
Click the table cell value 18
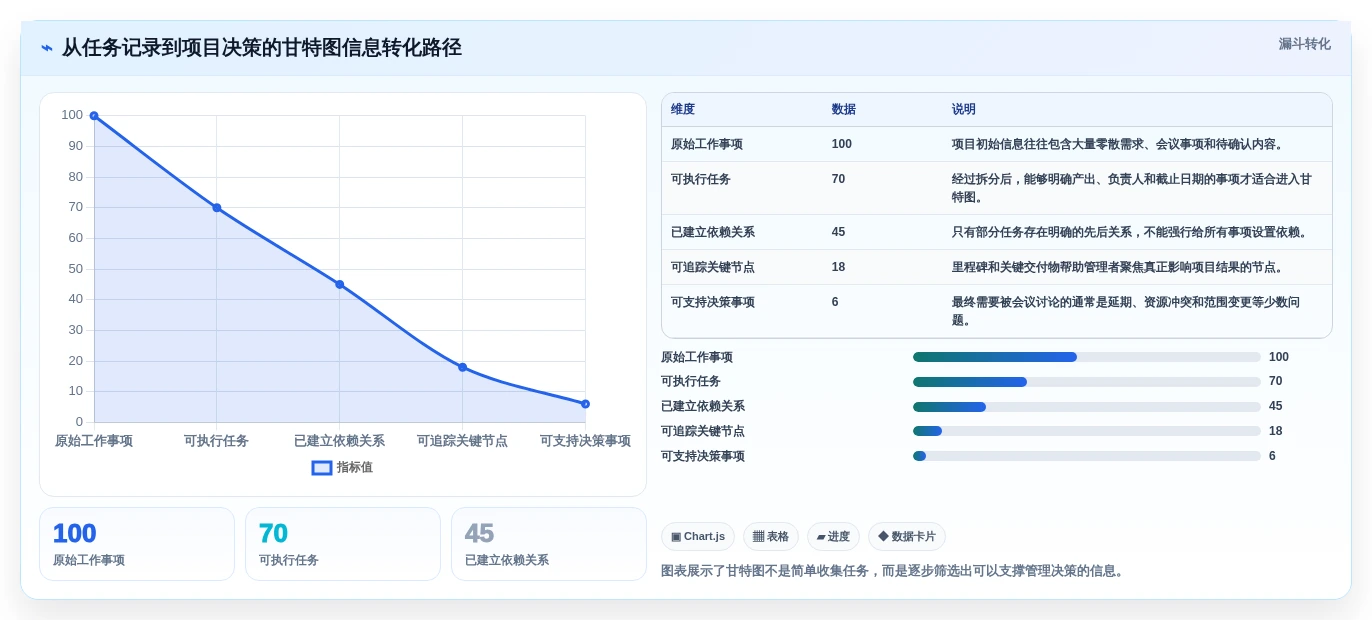tap(838, 267)
